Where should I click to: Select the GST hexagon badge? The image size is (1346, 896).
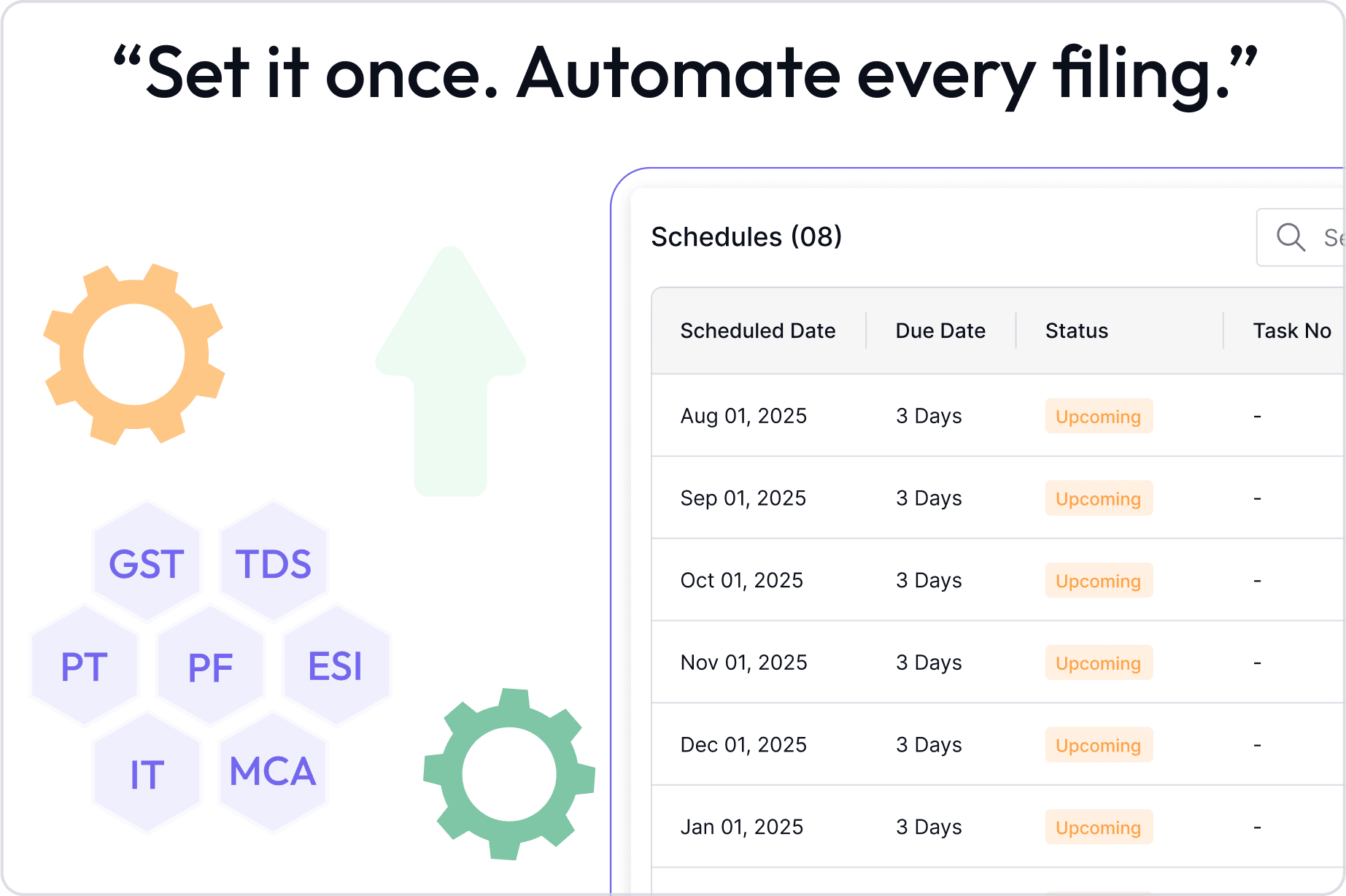(147, 561)
